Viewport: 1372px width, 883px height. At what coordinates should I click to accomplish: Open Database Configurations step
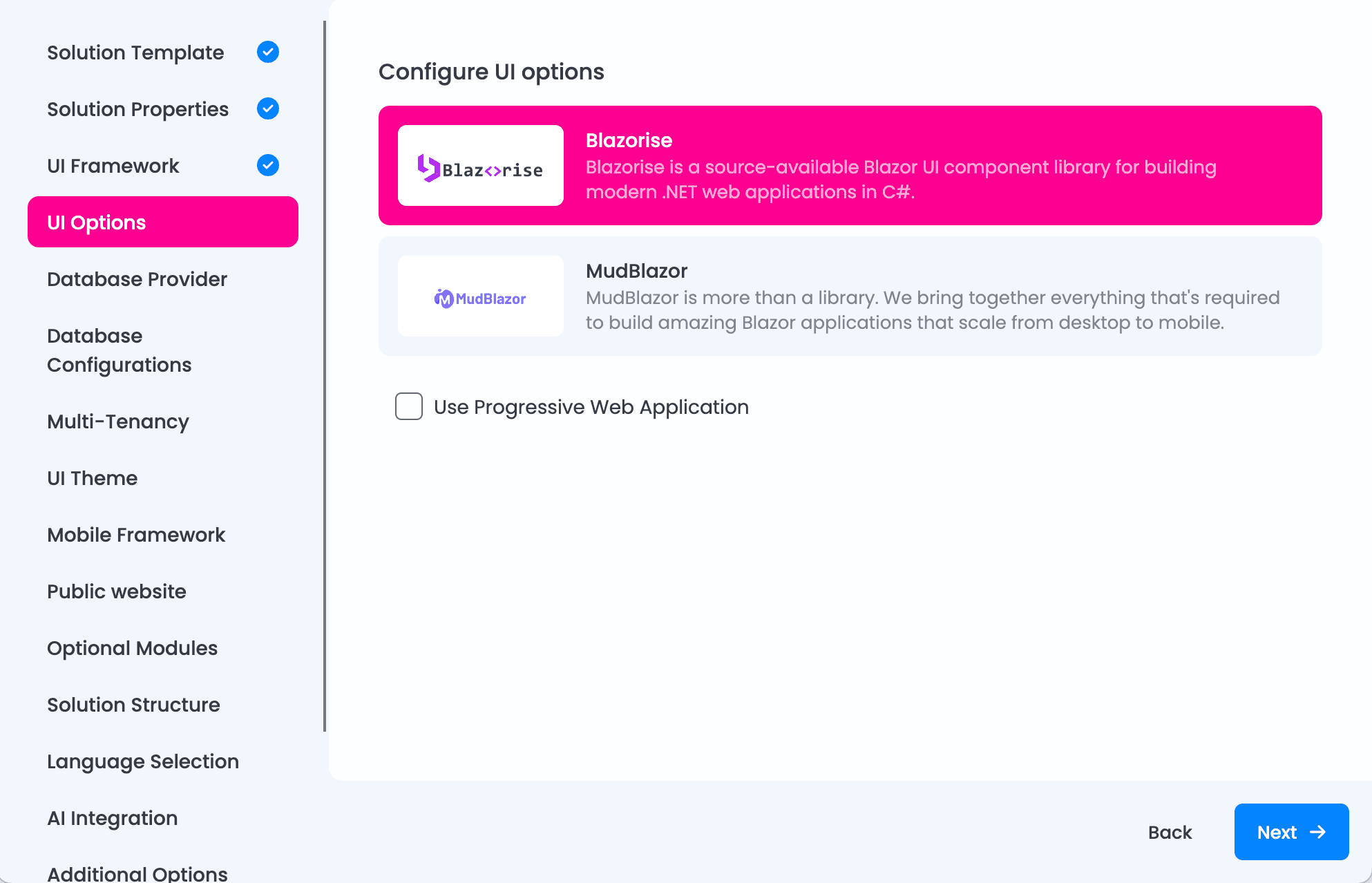163,350
